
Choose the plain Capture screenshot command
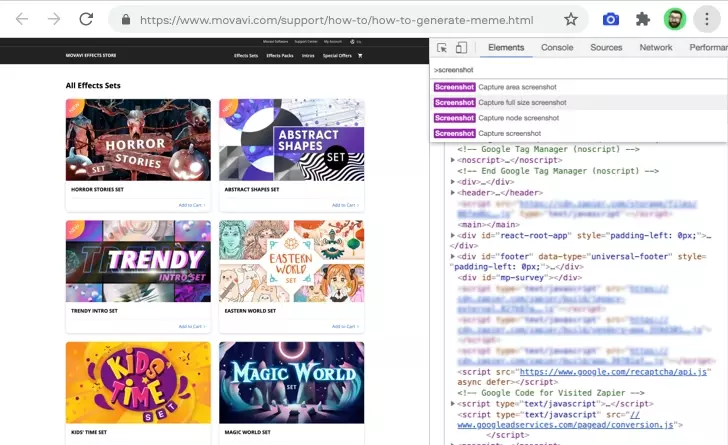(579, 133)
